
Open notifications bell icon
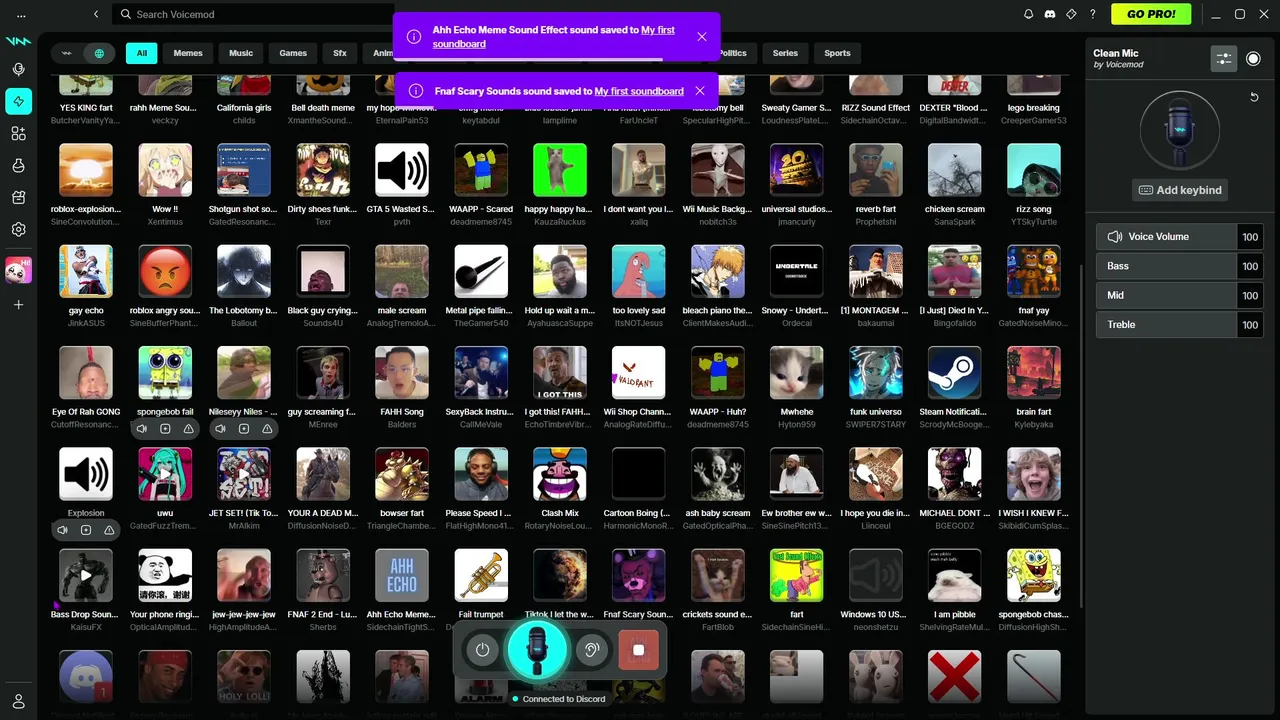pyautogui.click(x=1028, y=14)
